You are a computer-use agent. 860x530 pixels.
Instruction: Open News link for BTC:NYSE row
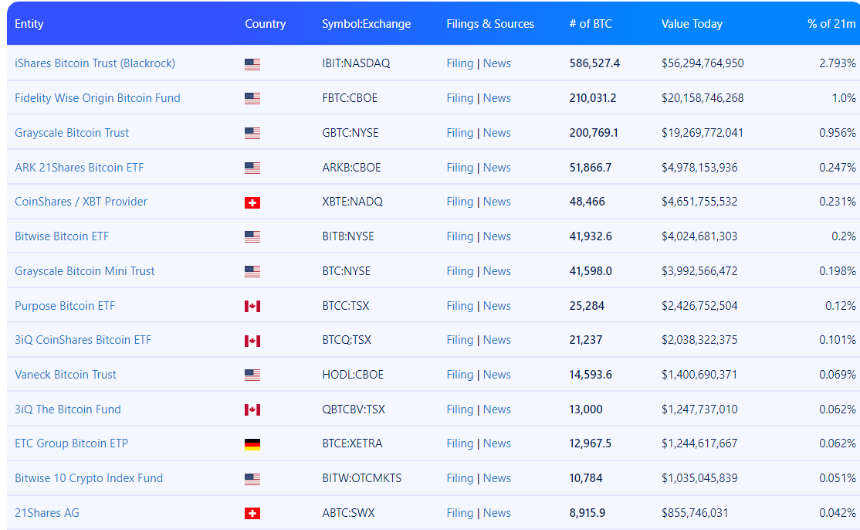click(x=497, y=271)
